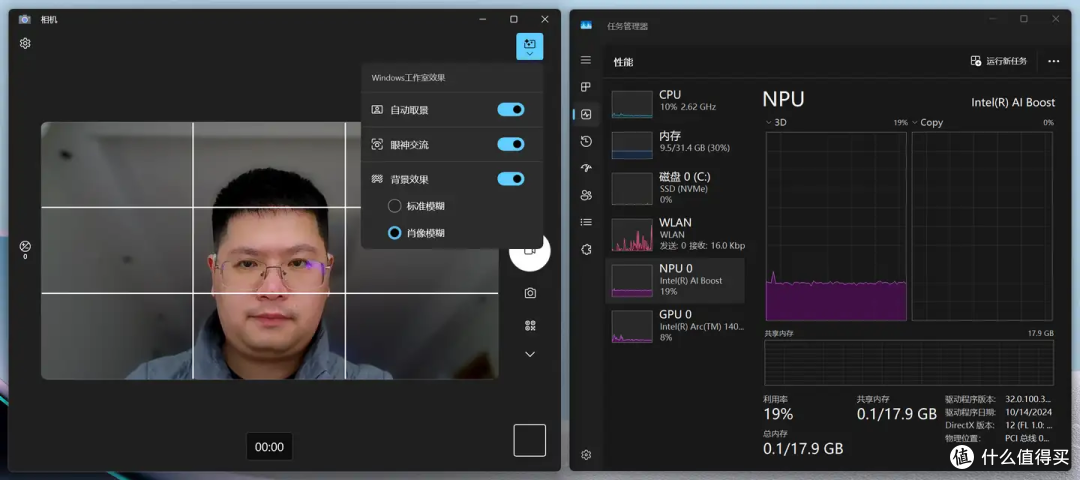Click the 眼神交流 eye contact icon

[377, 145]
